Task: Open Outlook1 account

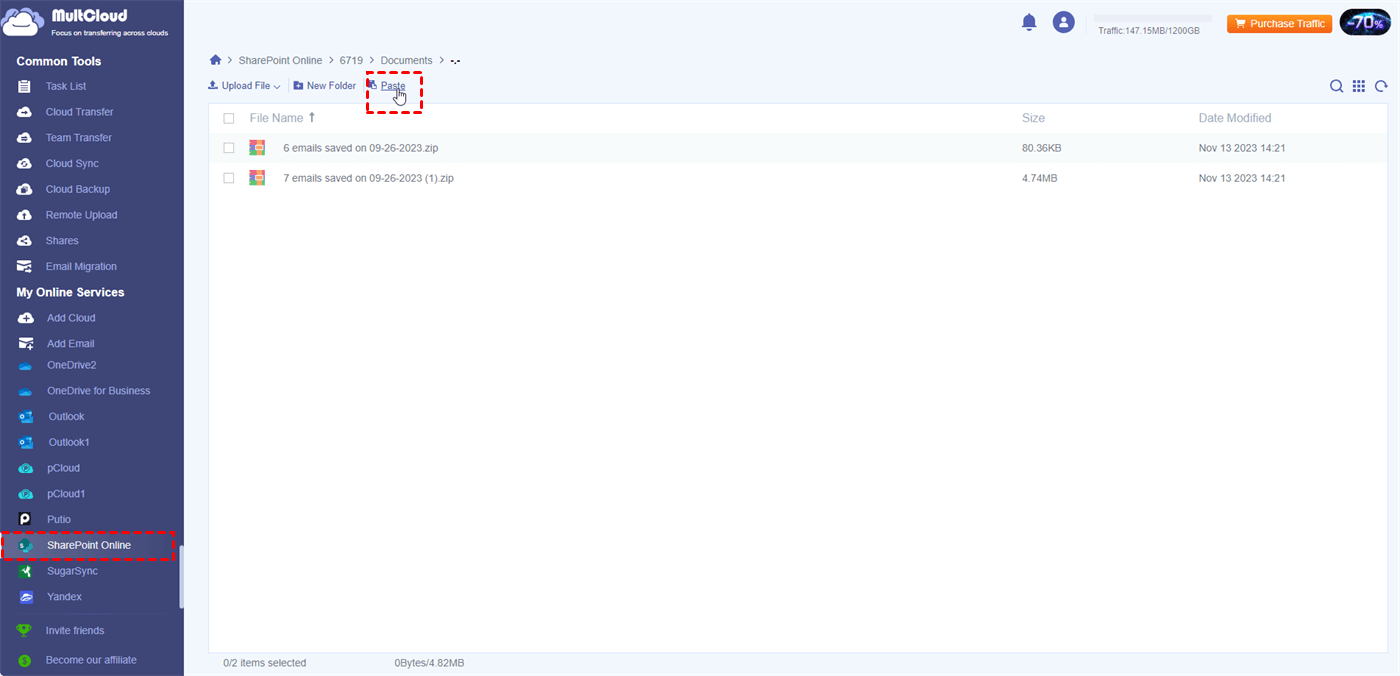Action: [x=69, y=442]
